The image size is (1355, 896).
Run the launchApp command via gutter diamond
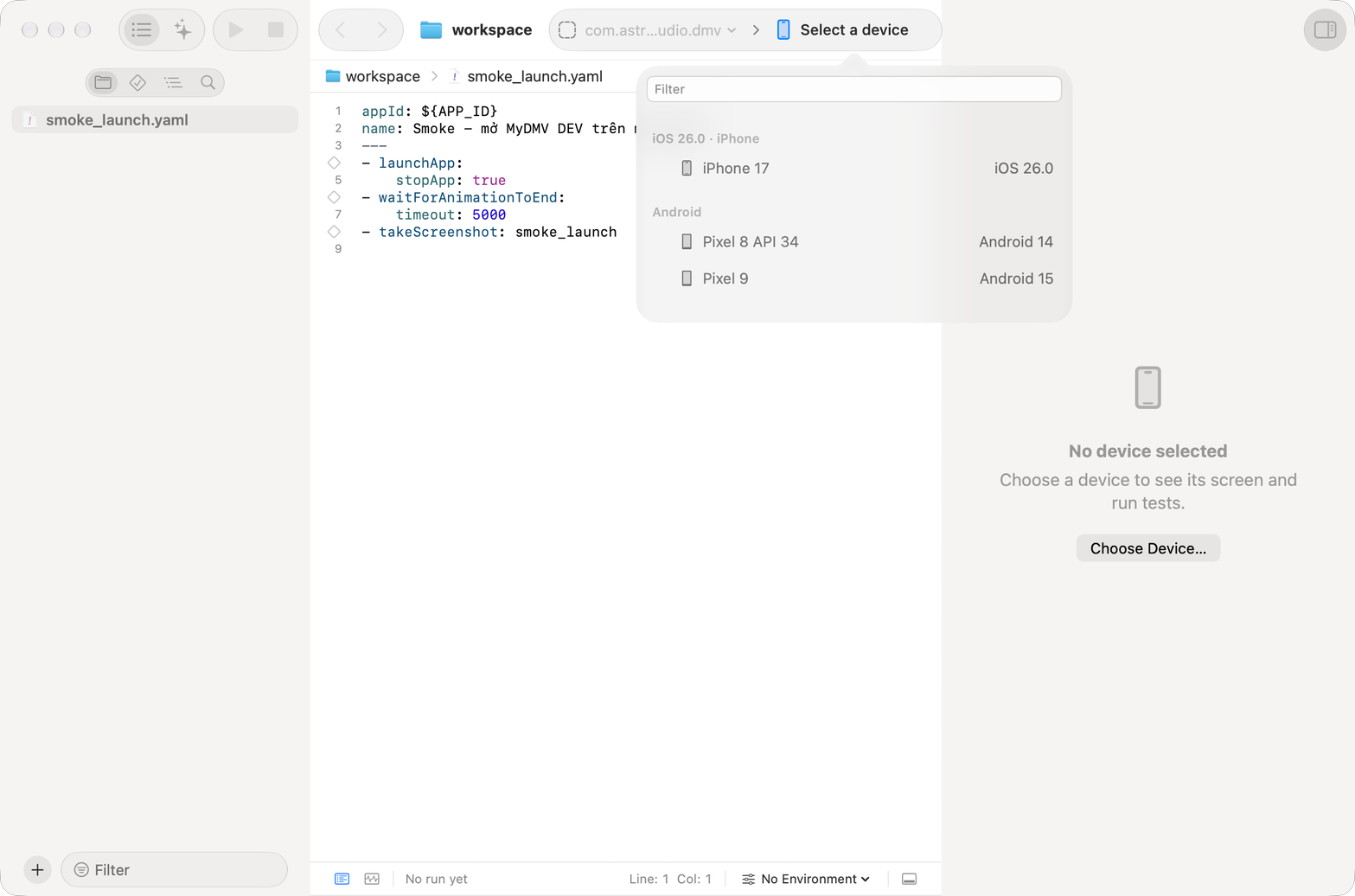coord(334,163)
